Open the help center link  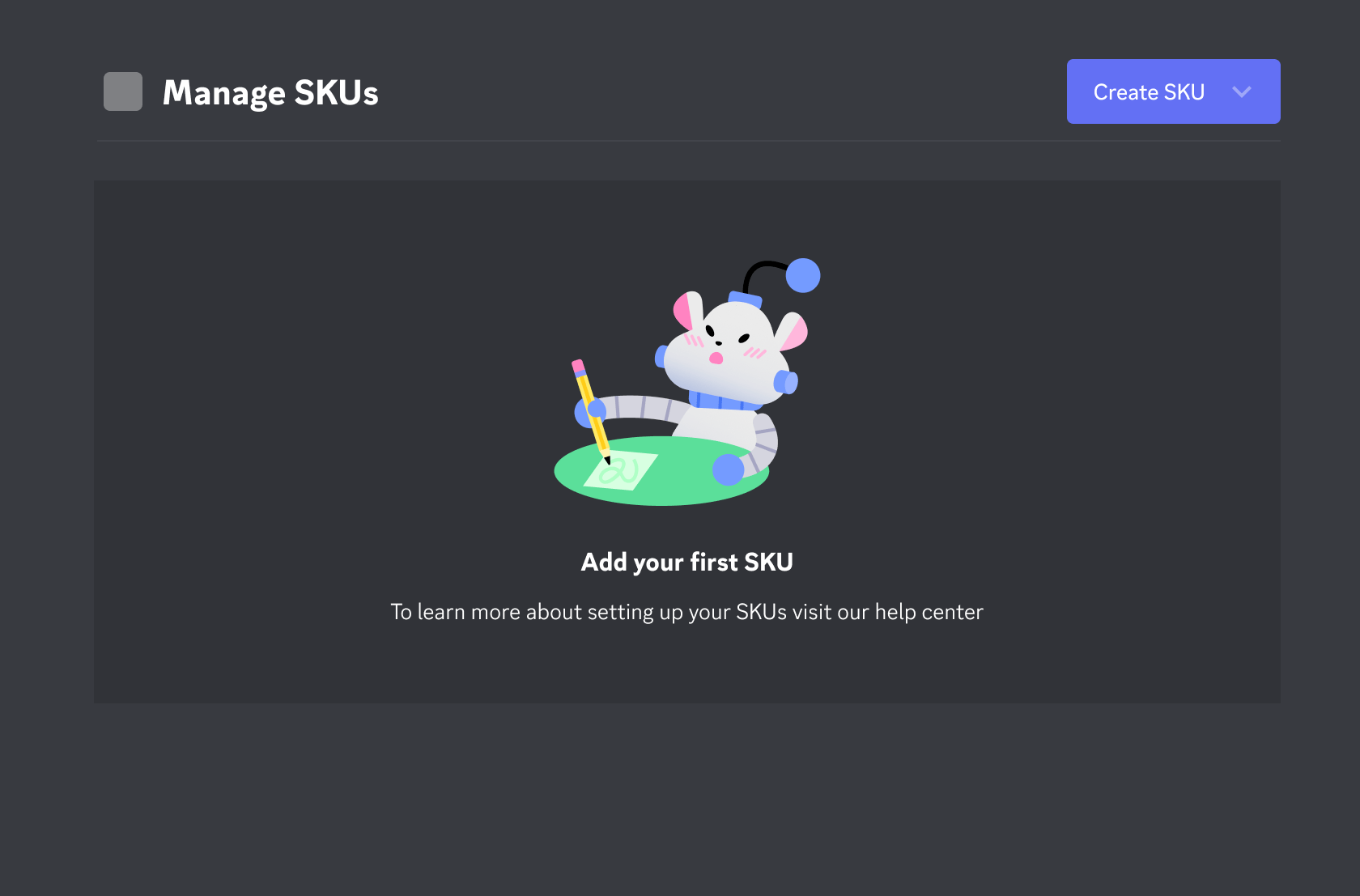929,612
